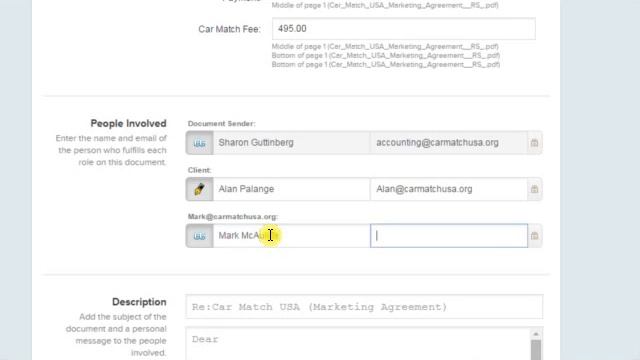Screen dimensions: 640x360
Task: Click the message box scroll up arrow
Action: [x=536, y=334]
